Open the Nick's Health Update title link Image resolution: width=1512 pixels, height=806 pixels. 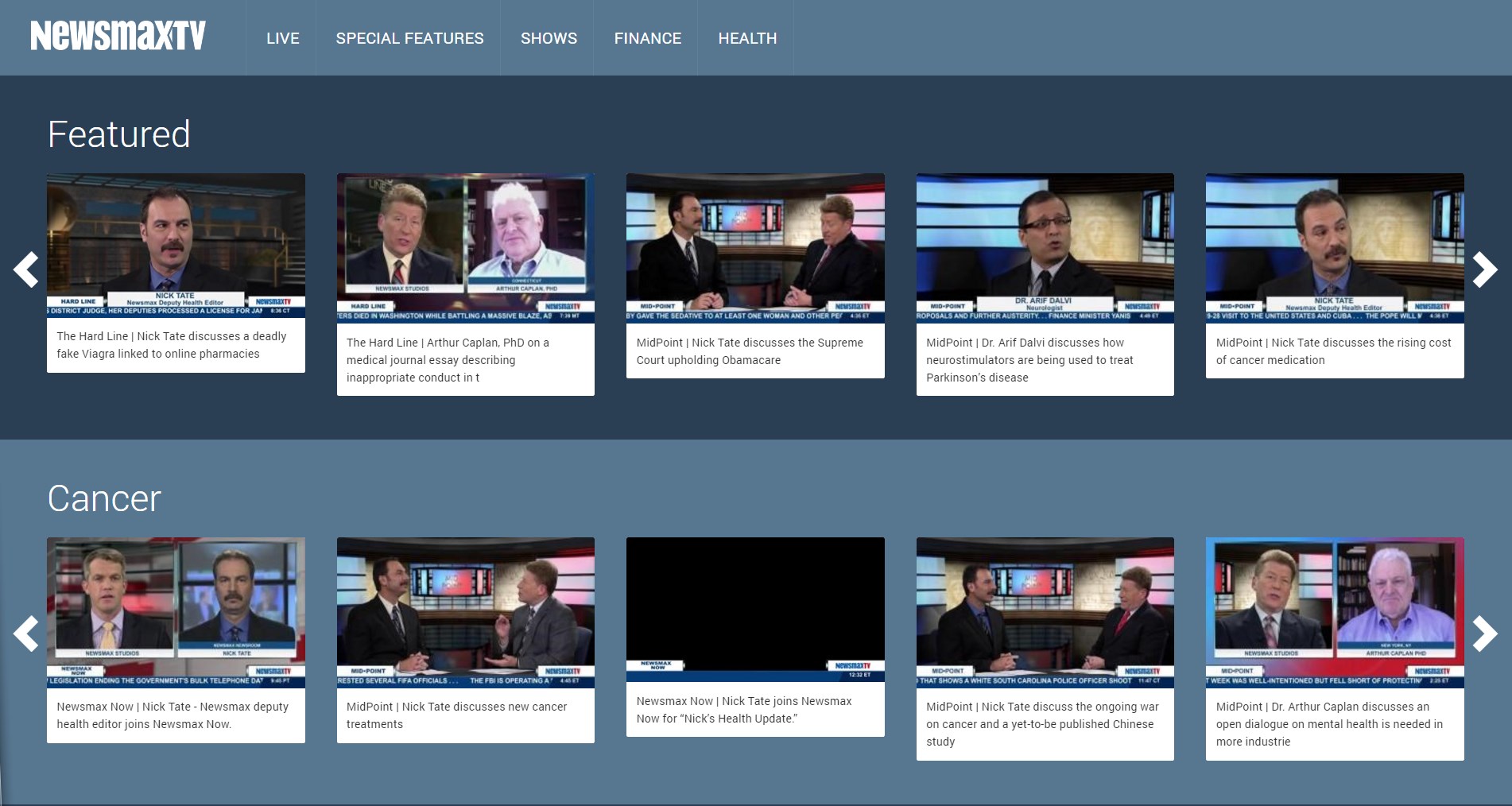pos(743,710)
